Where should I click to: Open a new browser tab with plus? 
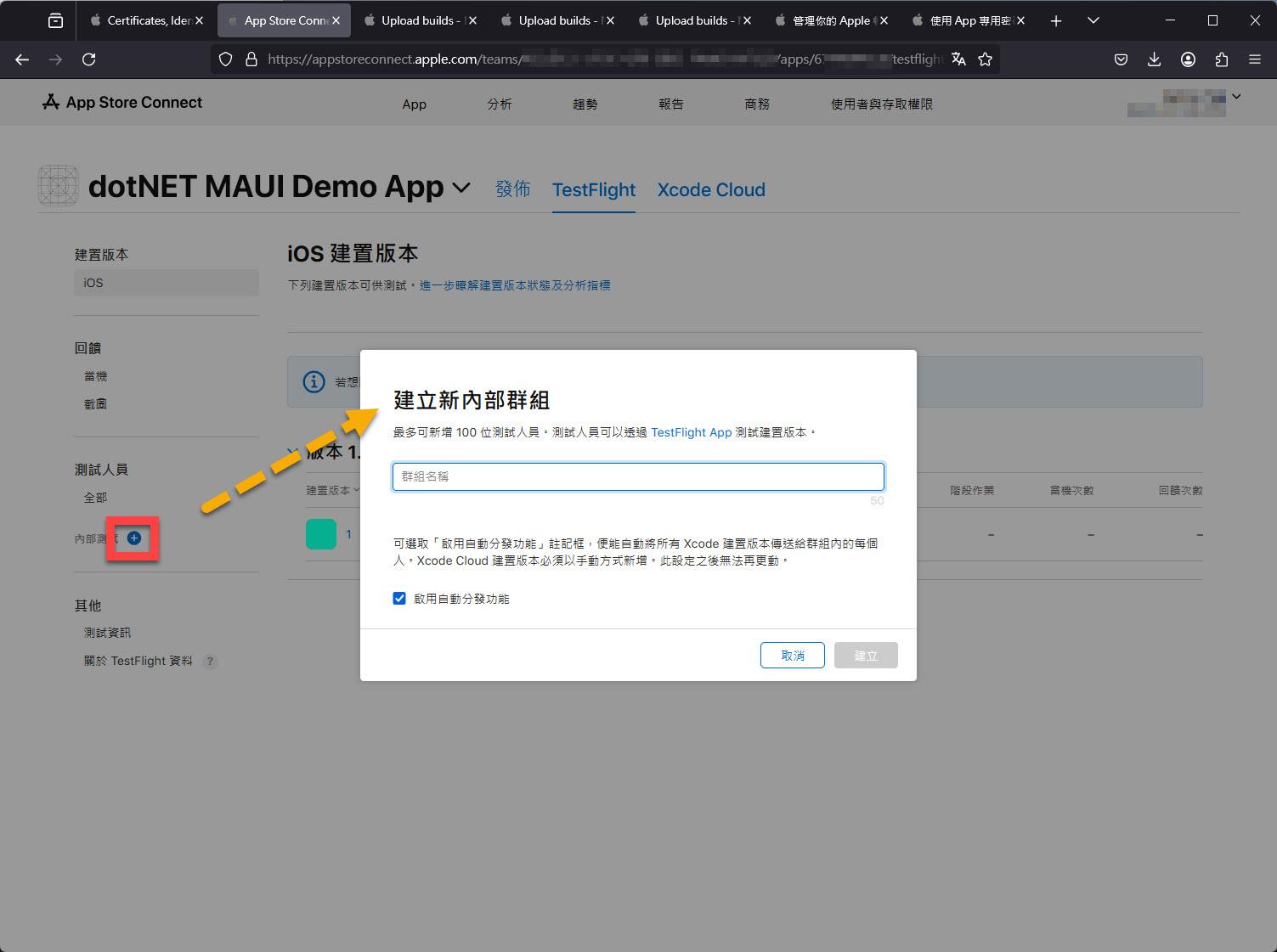pos(1056,20)
